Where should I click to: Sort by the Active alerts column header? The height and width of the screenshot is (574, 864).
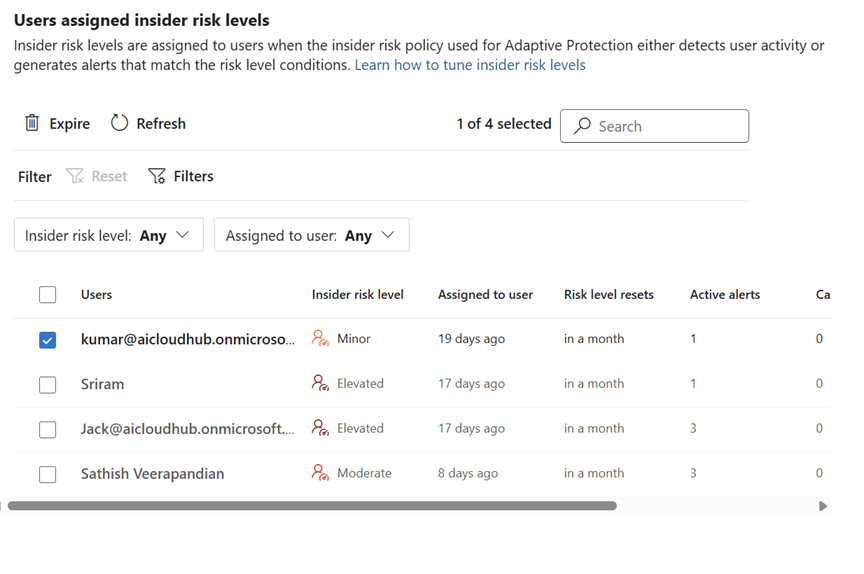[724, 295]
